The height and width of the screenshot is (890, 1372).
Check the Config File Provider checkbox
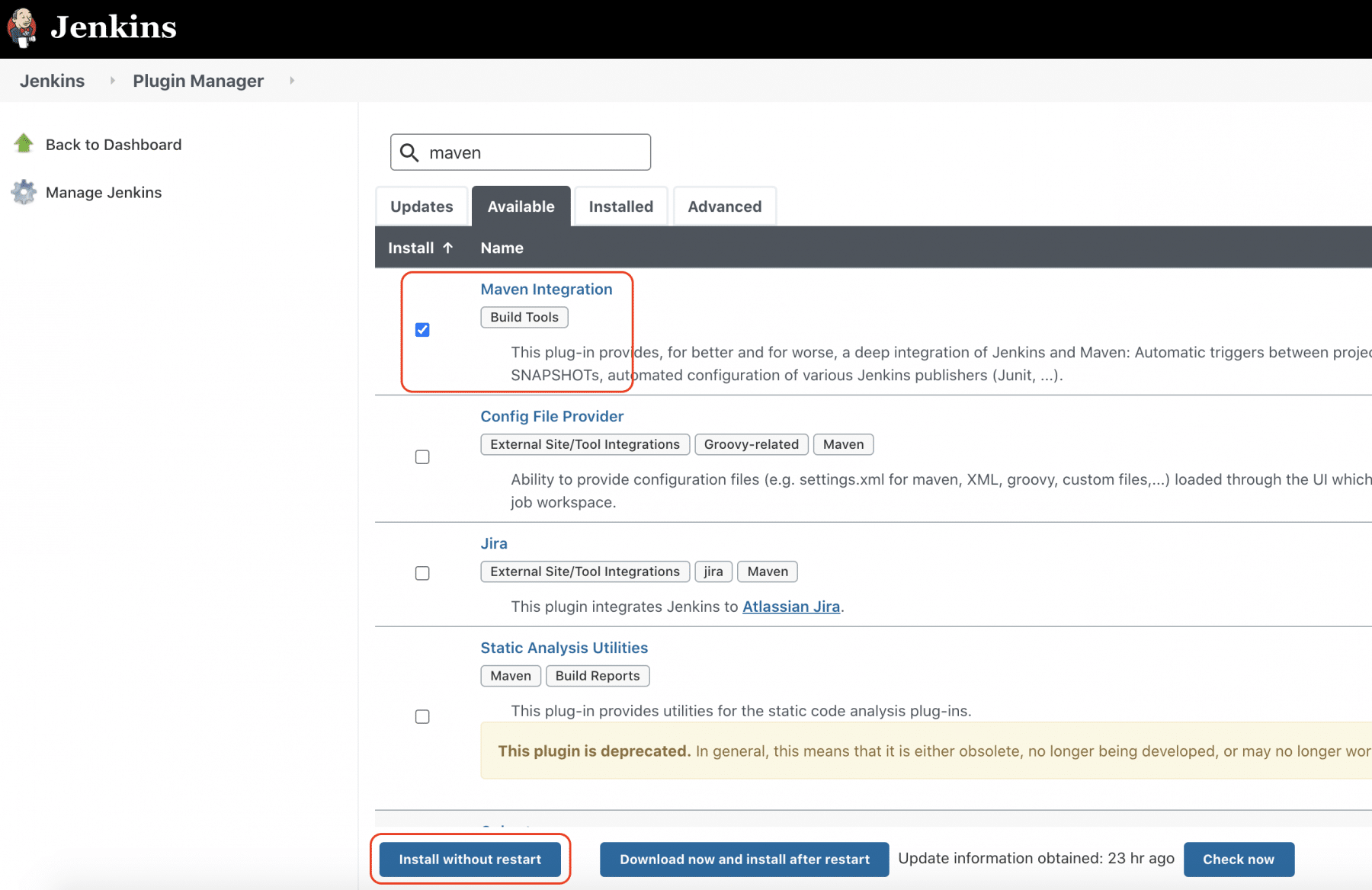[422, 457]
